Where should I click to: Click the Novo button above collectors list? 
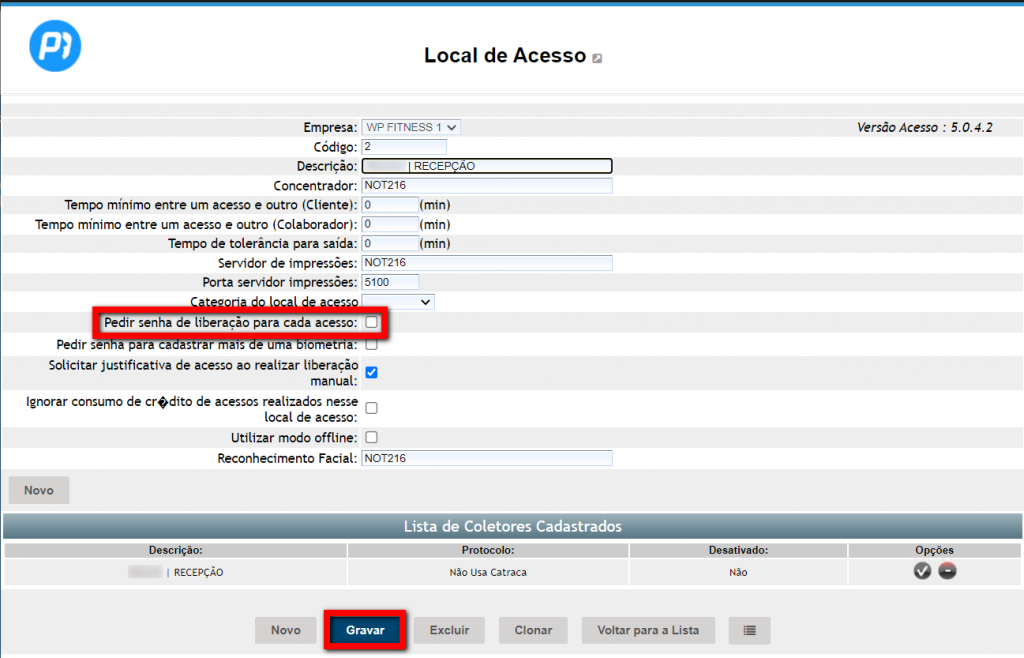pyautogui.click(x=39, y=490)
